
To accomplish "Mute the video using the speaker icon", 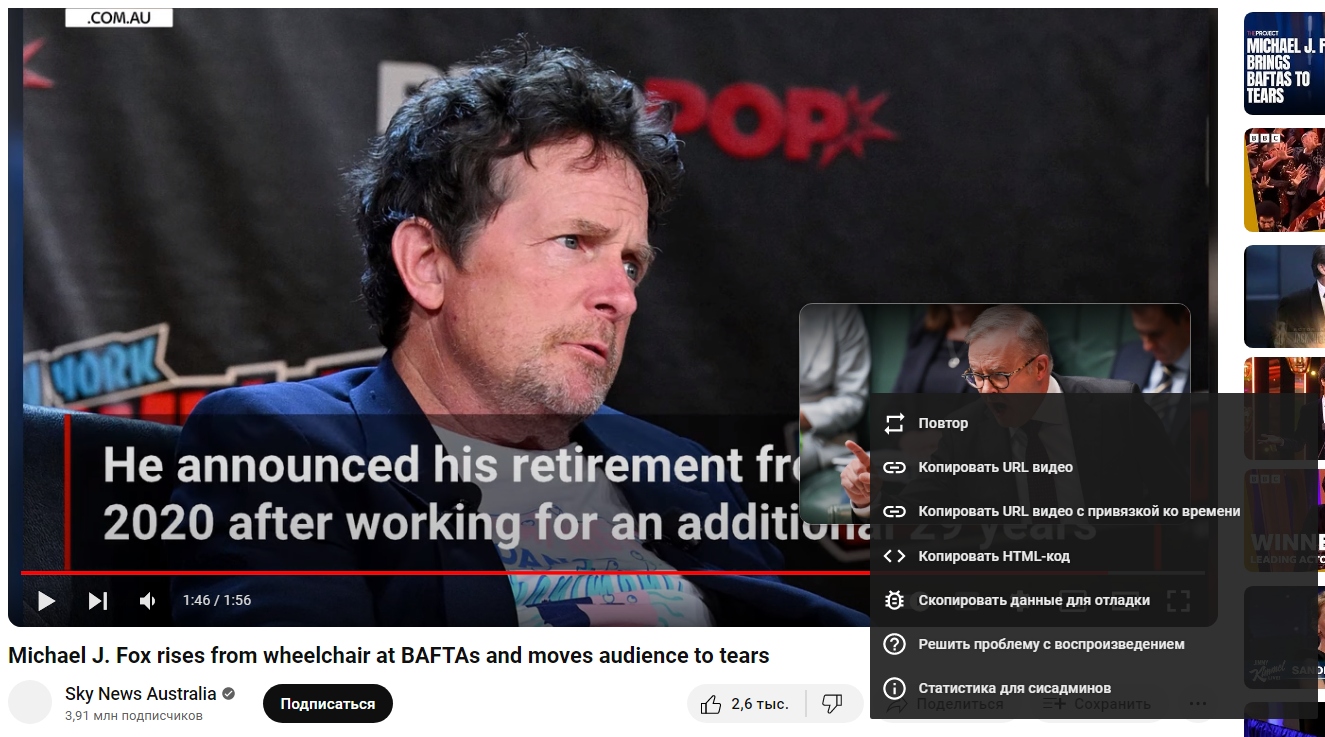I will 148,601.
